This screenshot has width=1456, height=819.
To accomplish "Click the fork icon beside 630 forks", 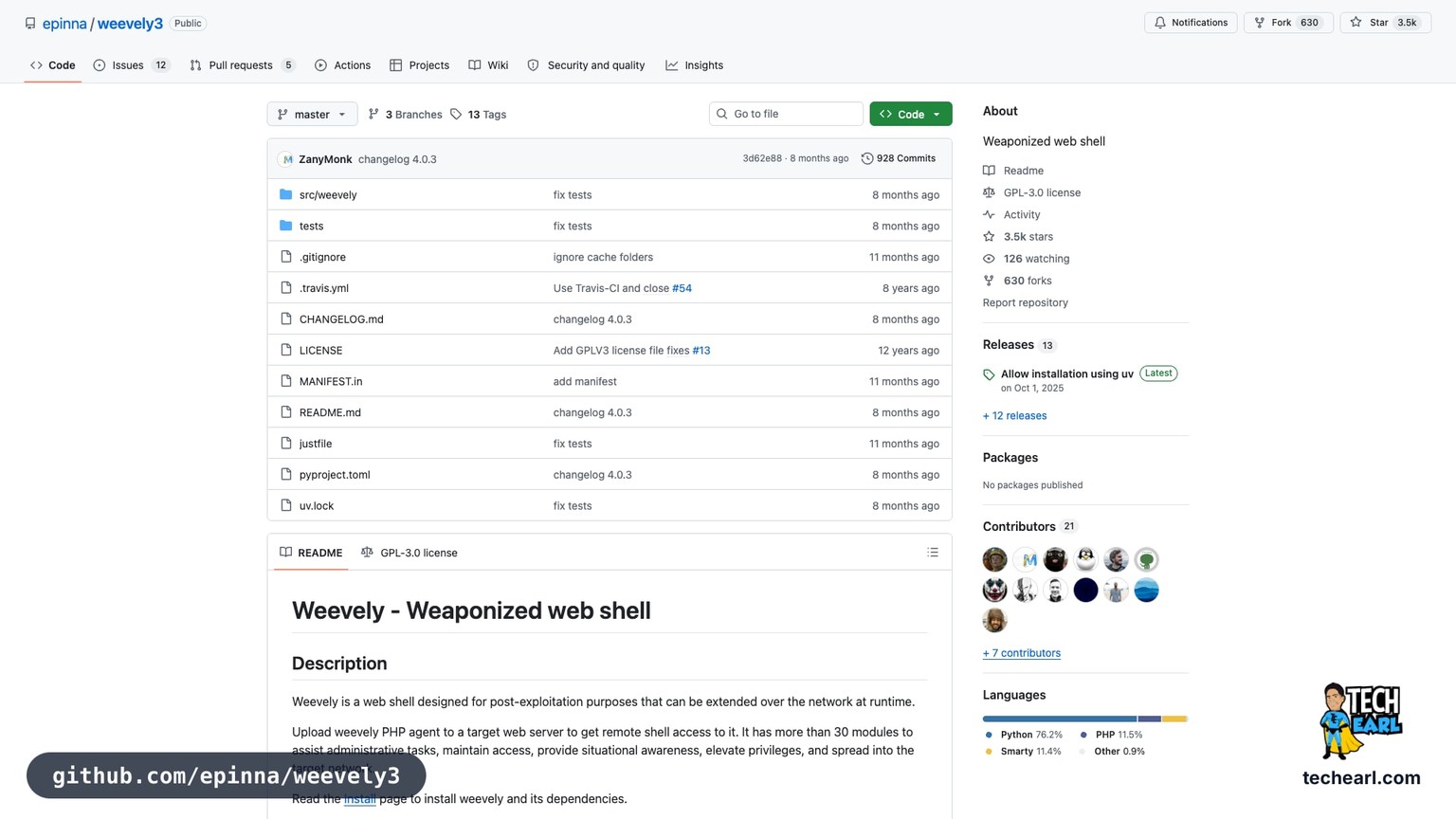I will 989,281.
